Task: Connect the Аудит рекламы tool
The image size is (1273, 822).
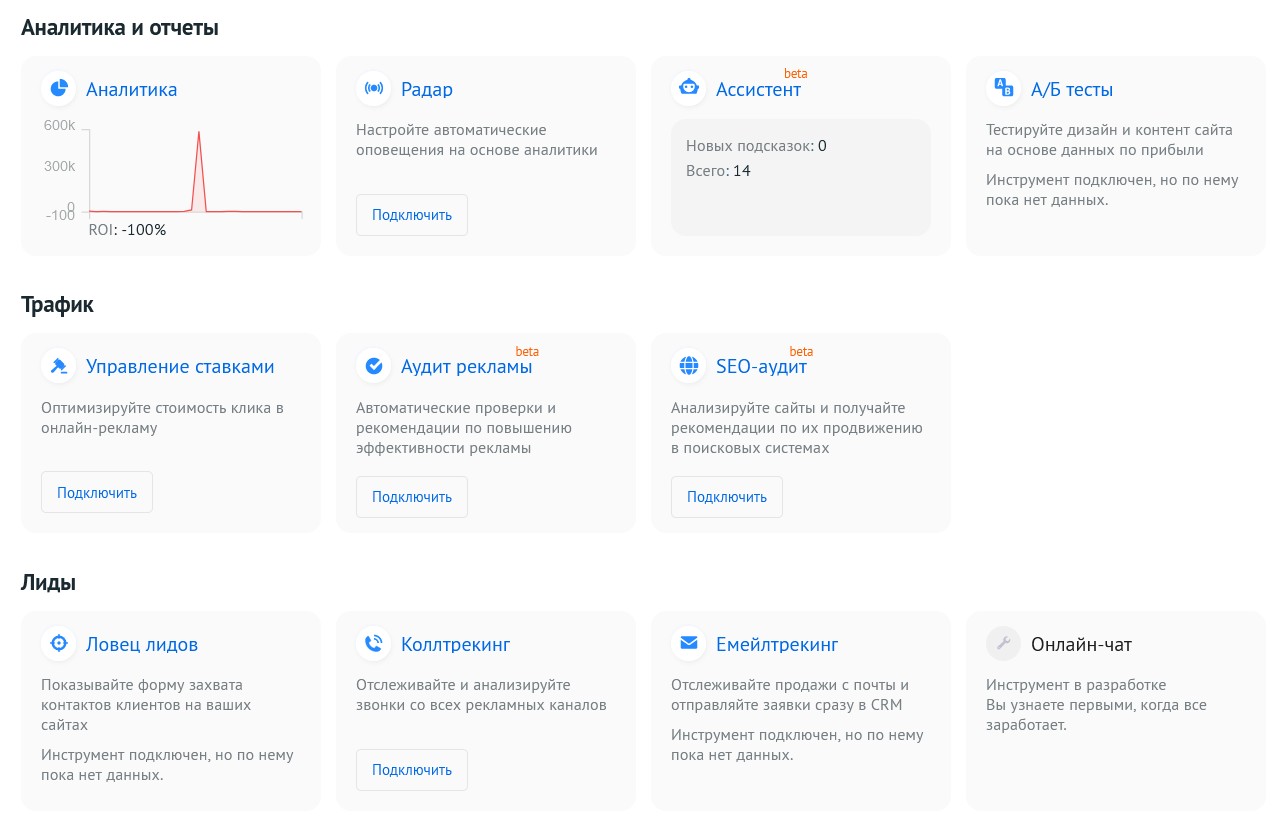Action: (x=412, y=497)
